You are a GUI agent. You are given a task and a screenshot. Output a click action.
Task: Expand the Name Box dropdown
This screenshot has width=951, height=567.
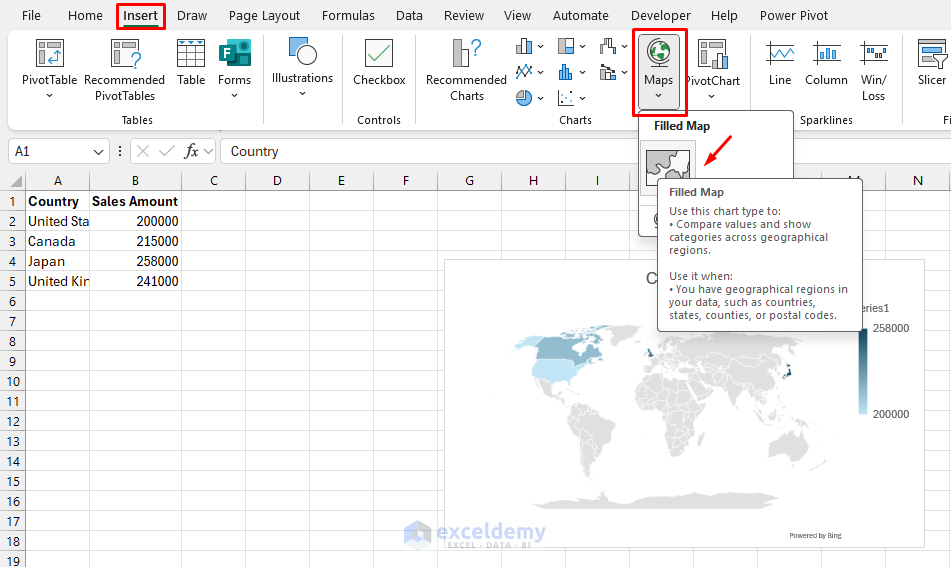98,152
